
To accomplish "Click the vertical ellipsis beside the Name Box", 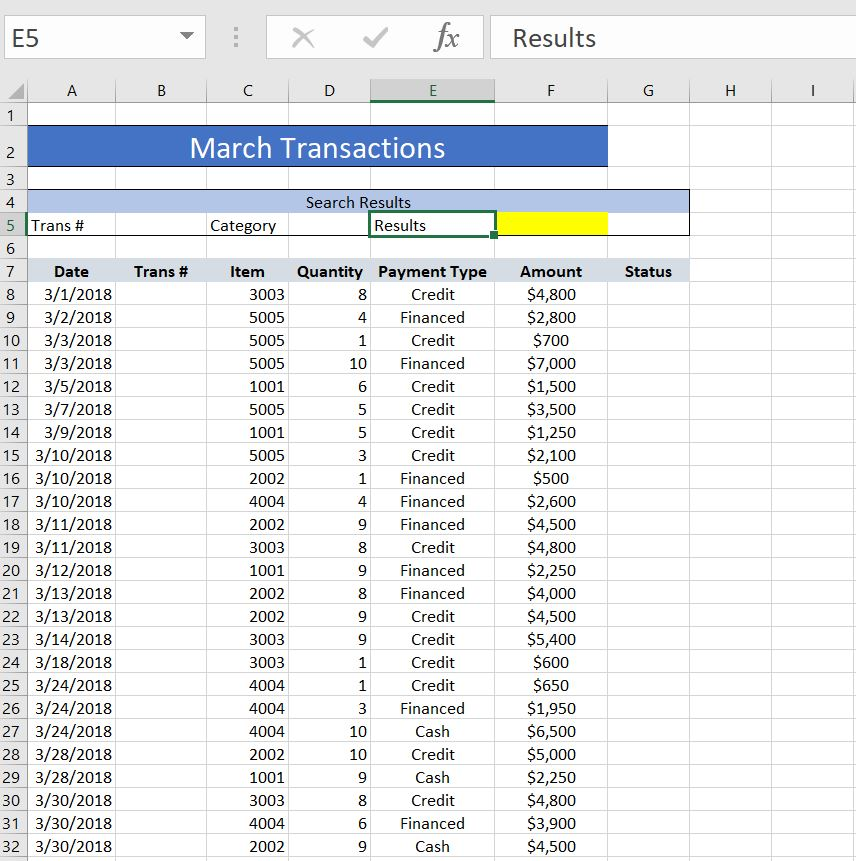I will [237, 38].
